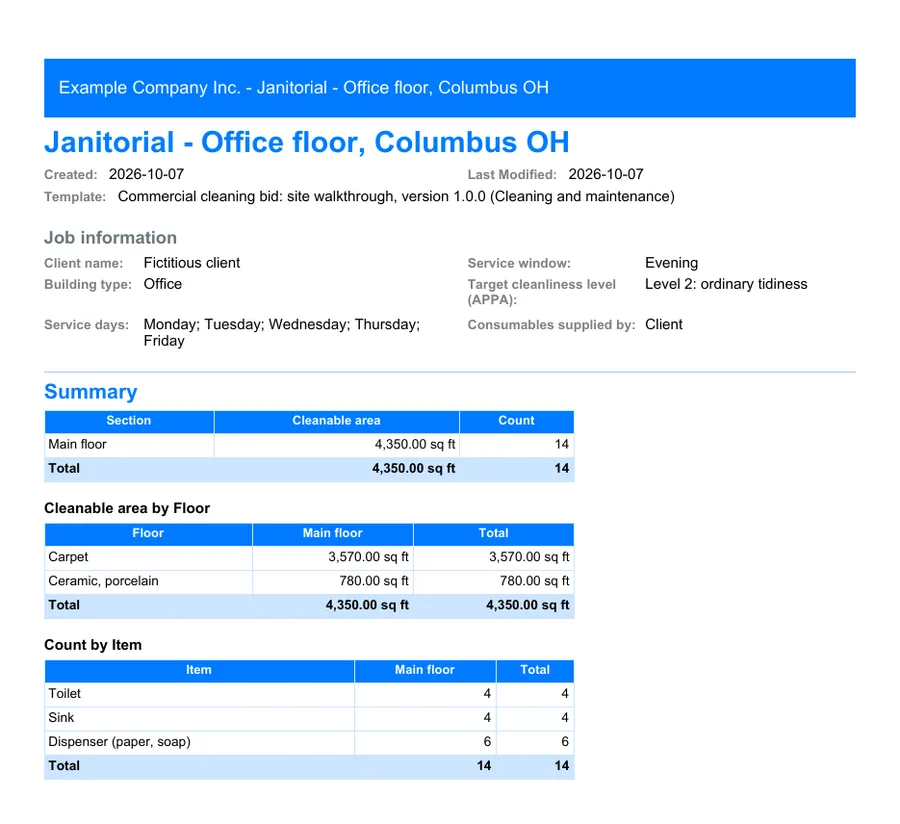Click the 'Cleanable area by Floor' heading
The image size is (900, 824).
click(127, 508)
